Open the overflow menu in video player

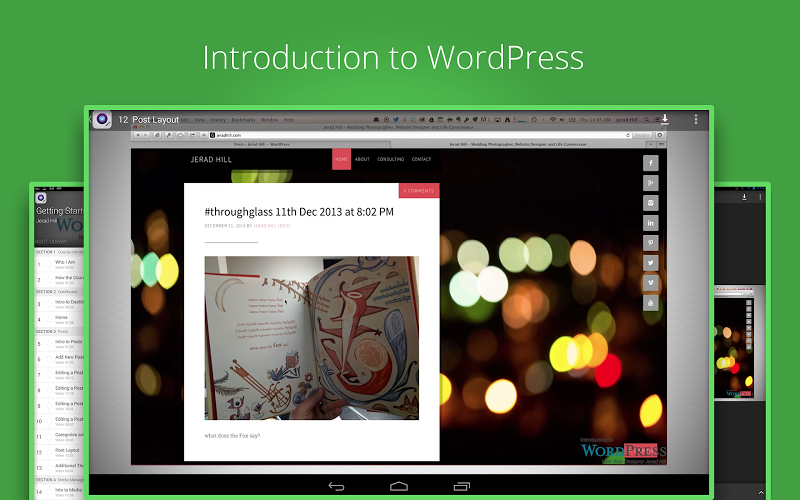pos(695,119)
